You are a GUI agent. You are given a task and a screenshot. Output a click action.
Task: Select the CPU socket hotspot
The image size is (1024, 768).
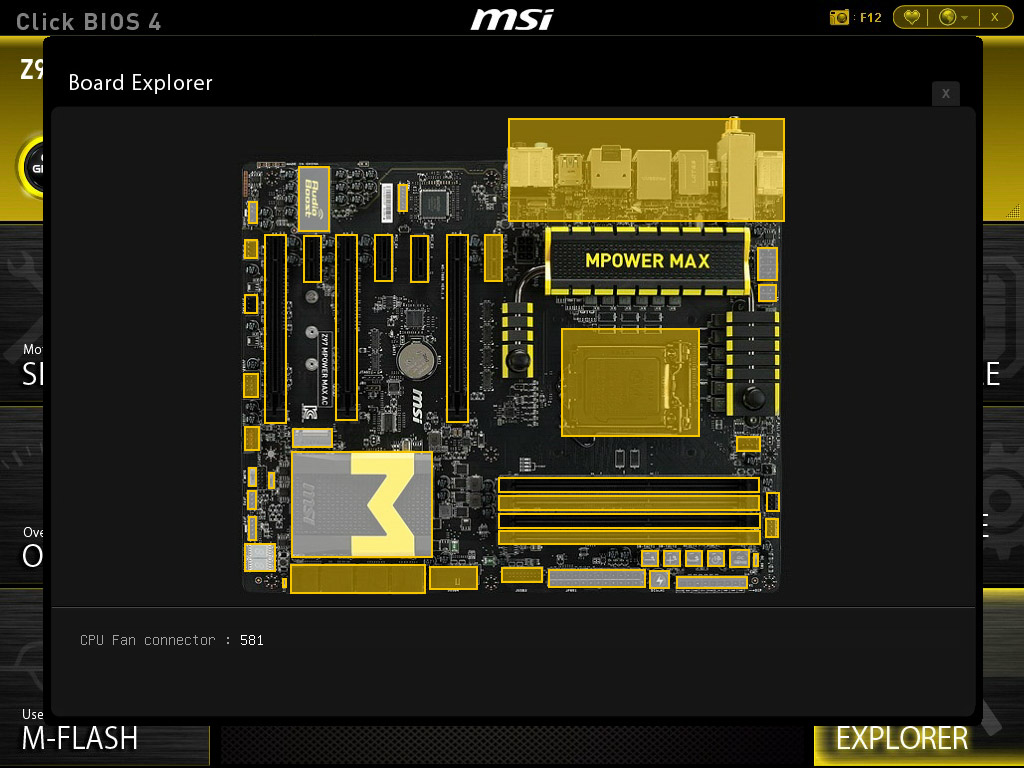coord(630,382)
